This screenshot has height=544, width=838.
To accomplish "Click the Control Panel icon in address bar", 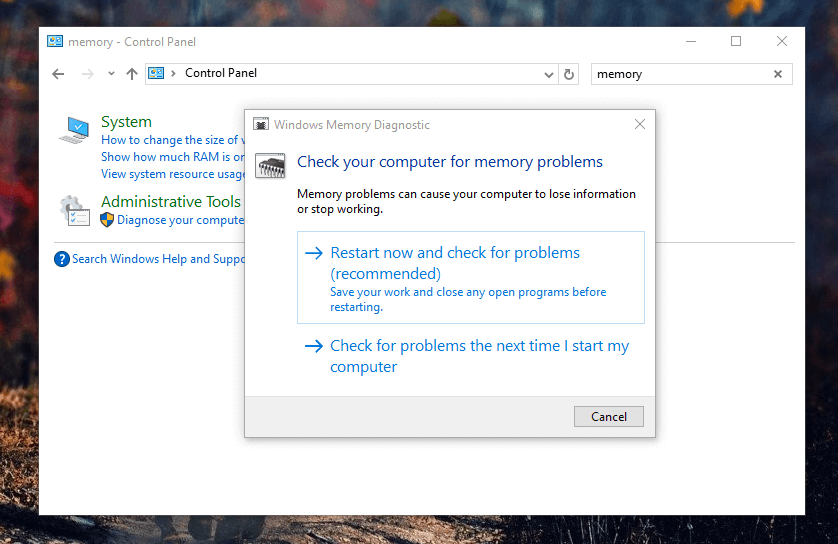I will [156, 73].
